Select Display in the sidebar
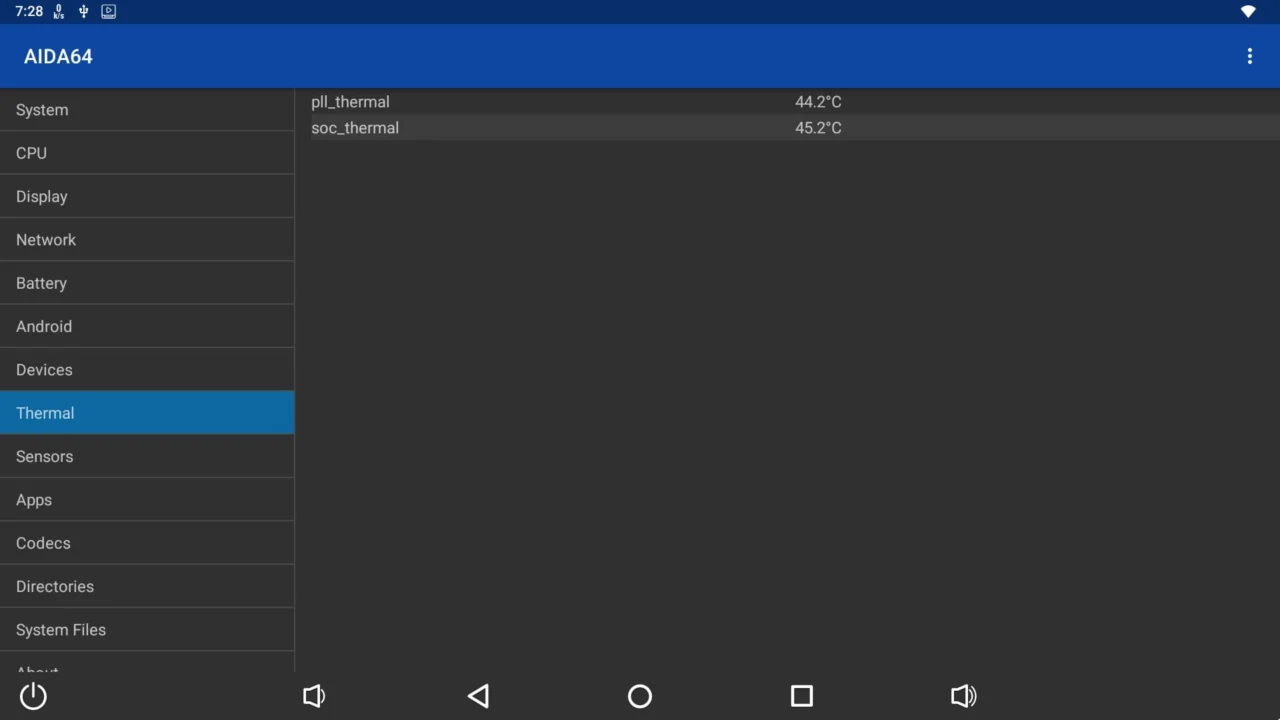The height and width of the screenshot is (720, 1280). click(x=147, y=196)
